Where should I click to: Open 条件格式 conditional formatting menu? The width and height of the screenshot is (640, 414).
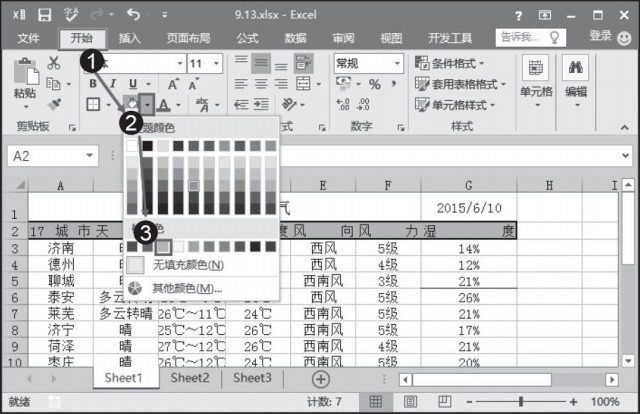pos(450,63)
